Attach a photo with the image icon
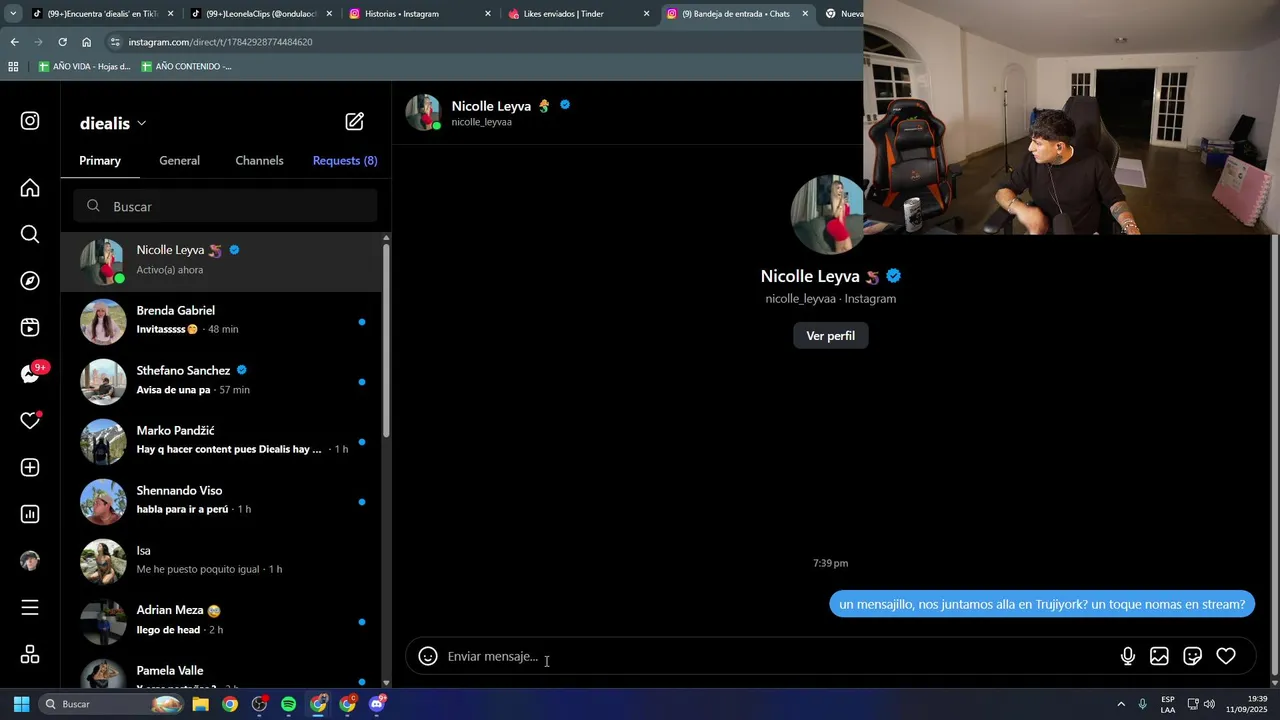 [x=1159, y=656]
